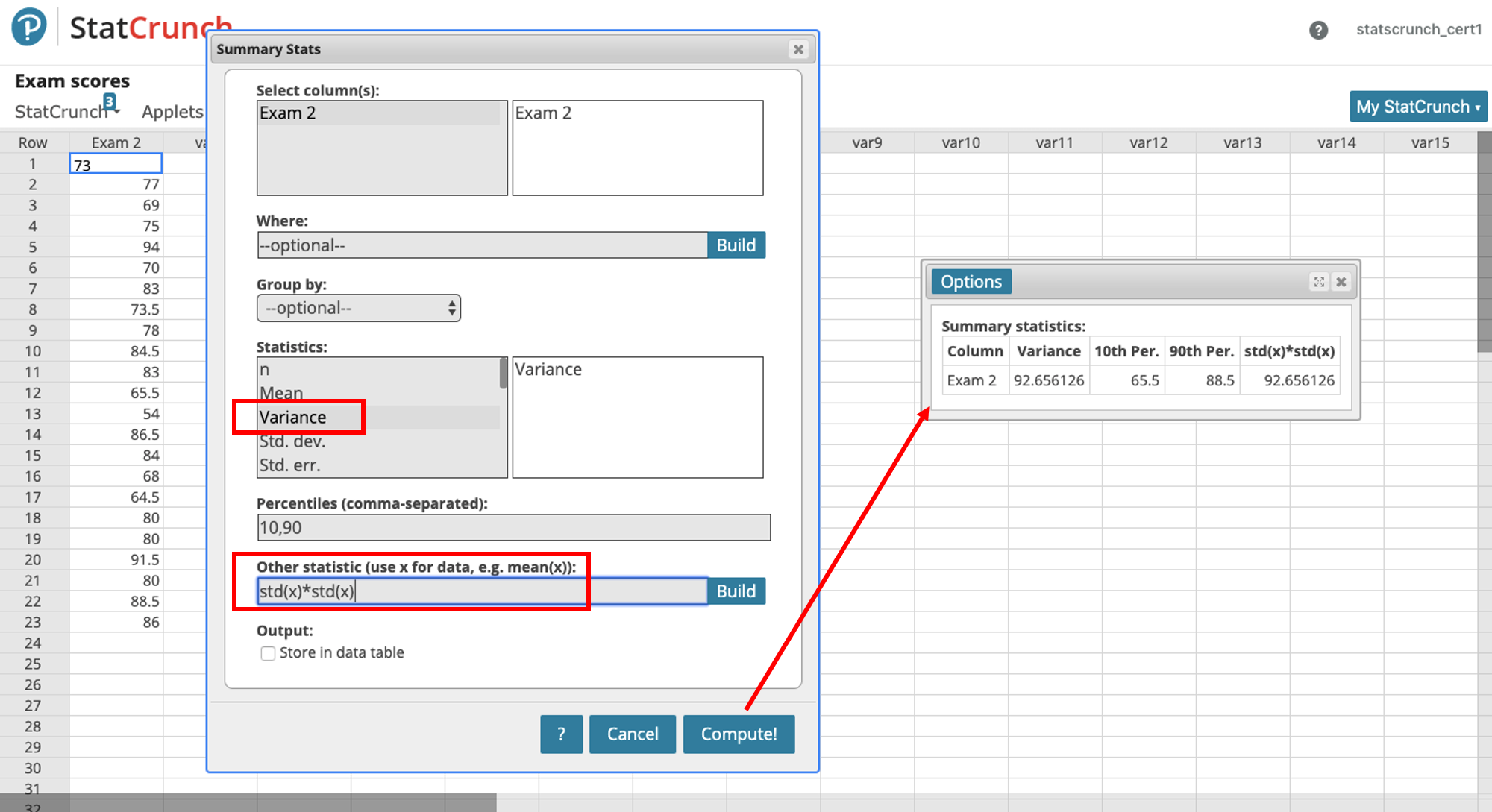Click the Cancel button
1492x812 pixels.
(x=632, y=734)
